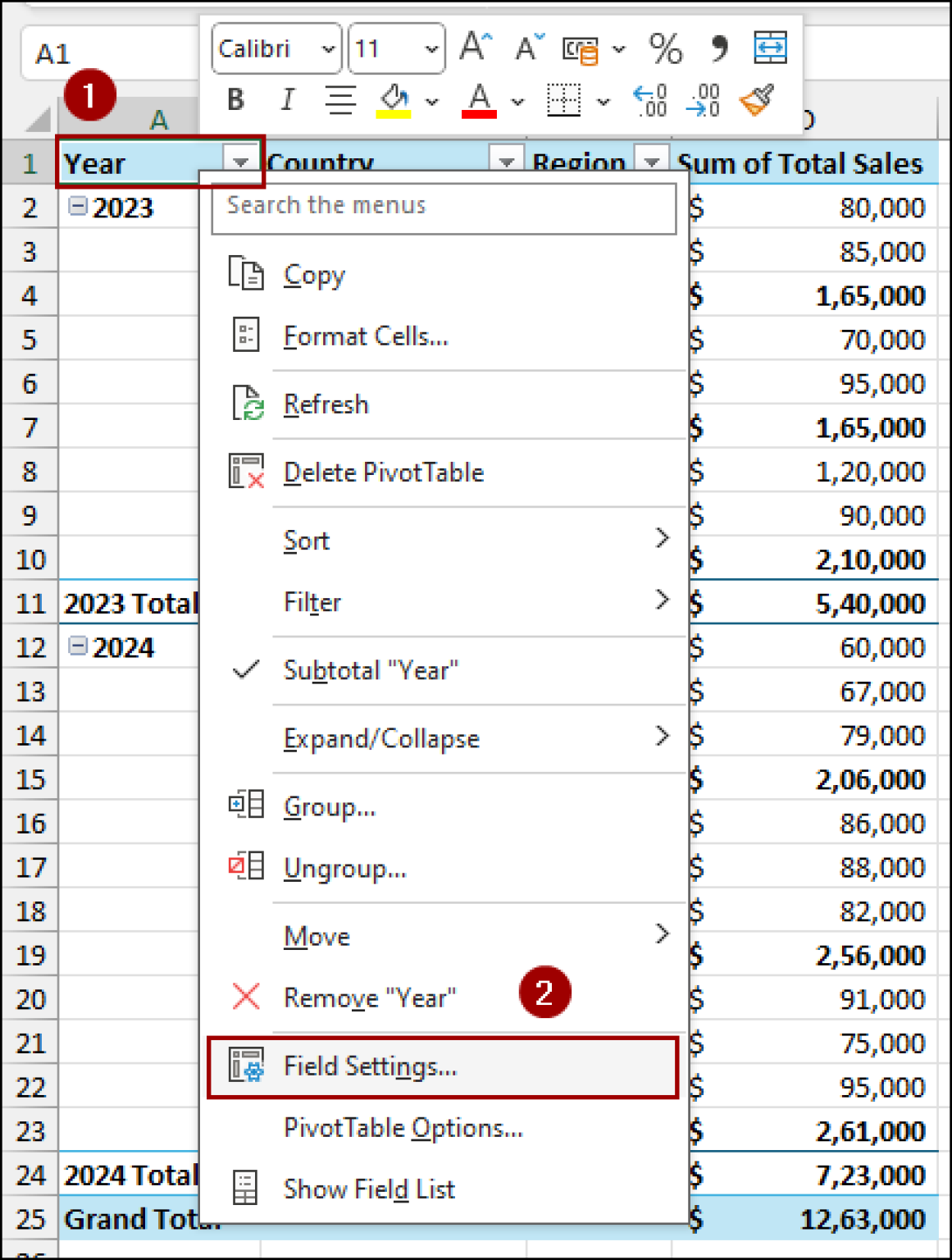Viewport: 952px width, 1260px height.
Task: Open PivotTable Options
Action: [x=402, y=1127]
